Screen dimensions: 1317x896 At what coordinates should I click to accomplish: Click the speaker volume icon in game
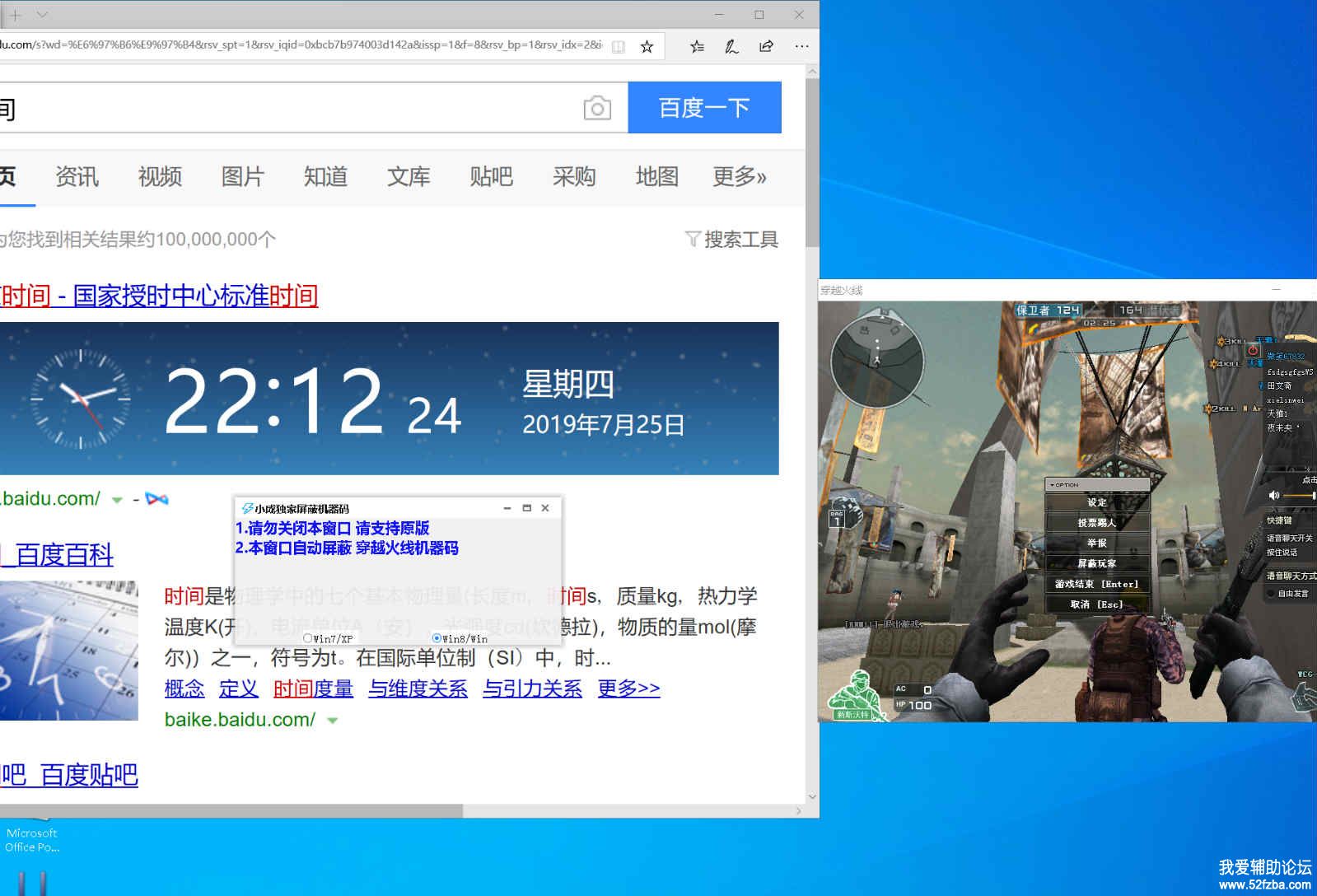[x=1274, y=495]
